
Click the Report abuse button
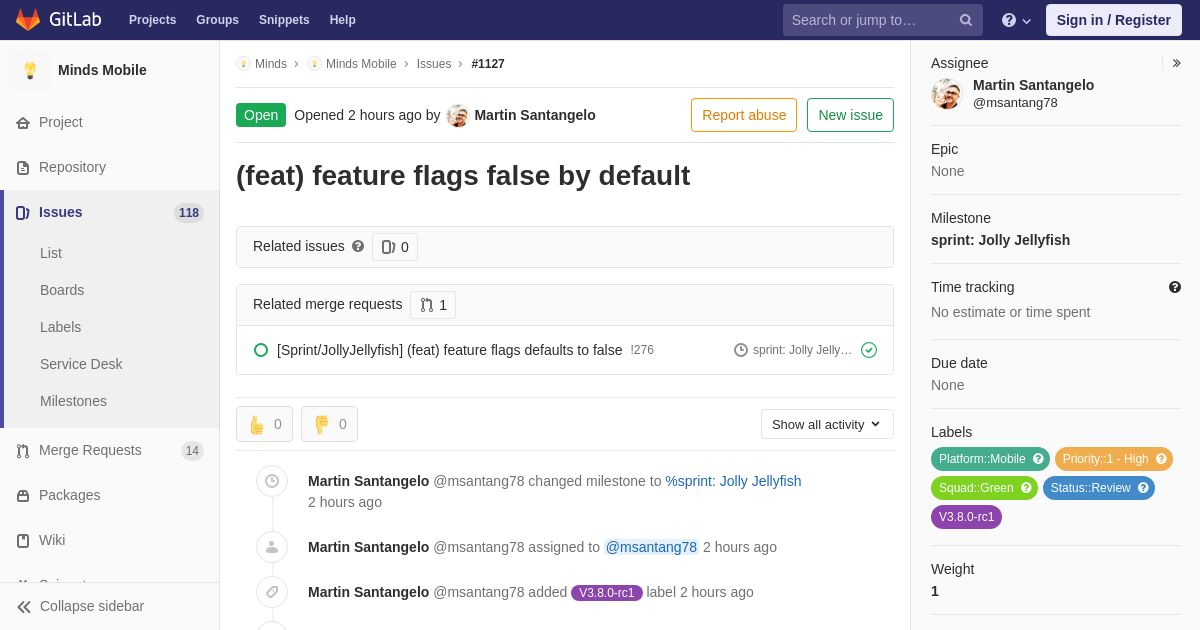744,115
